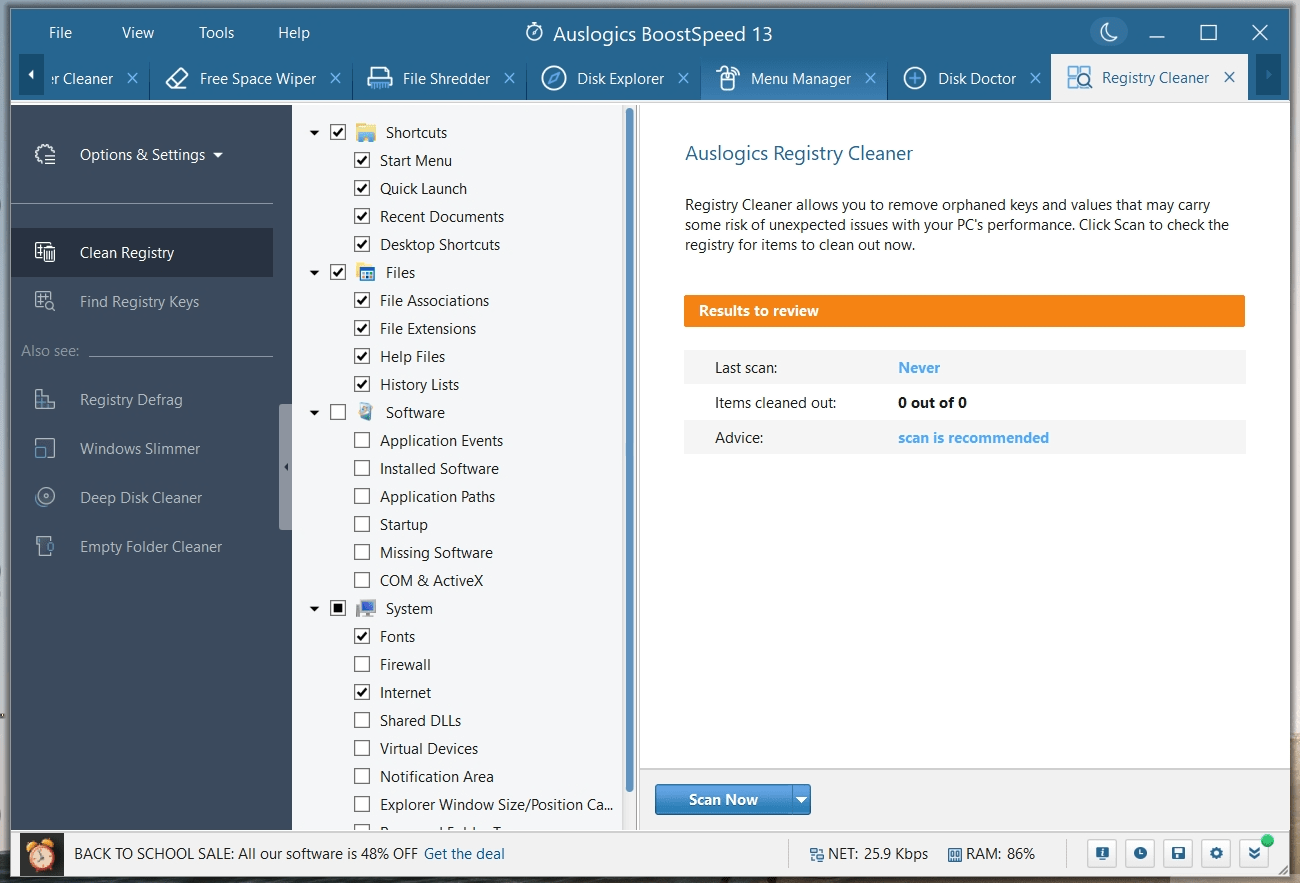Uncheck the Recent Documents checkbox

pyautogui.click(x=362, y=216)
